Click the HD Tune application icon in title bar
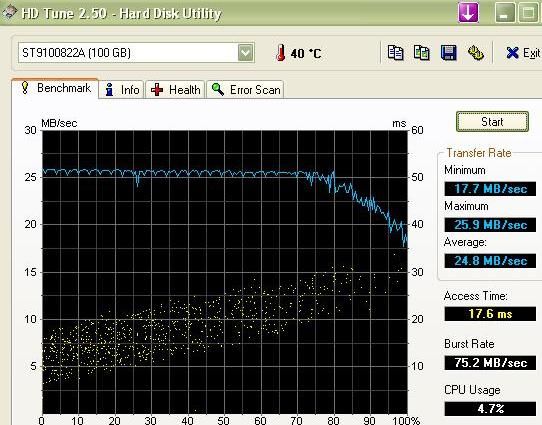The width and height of the screenshot is (542, 425). pos(9,12)
